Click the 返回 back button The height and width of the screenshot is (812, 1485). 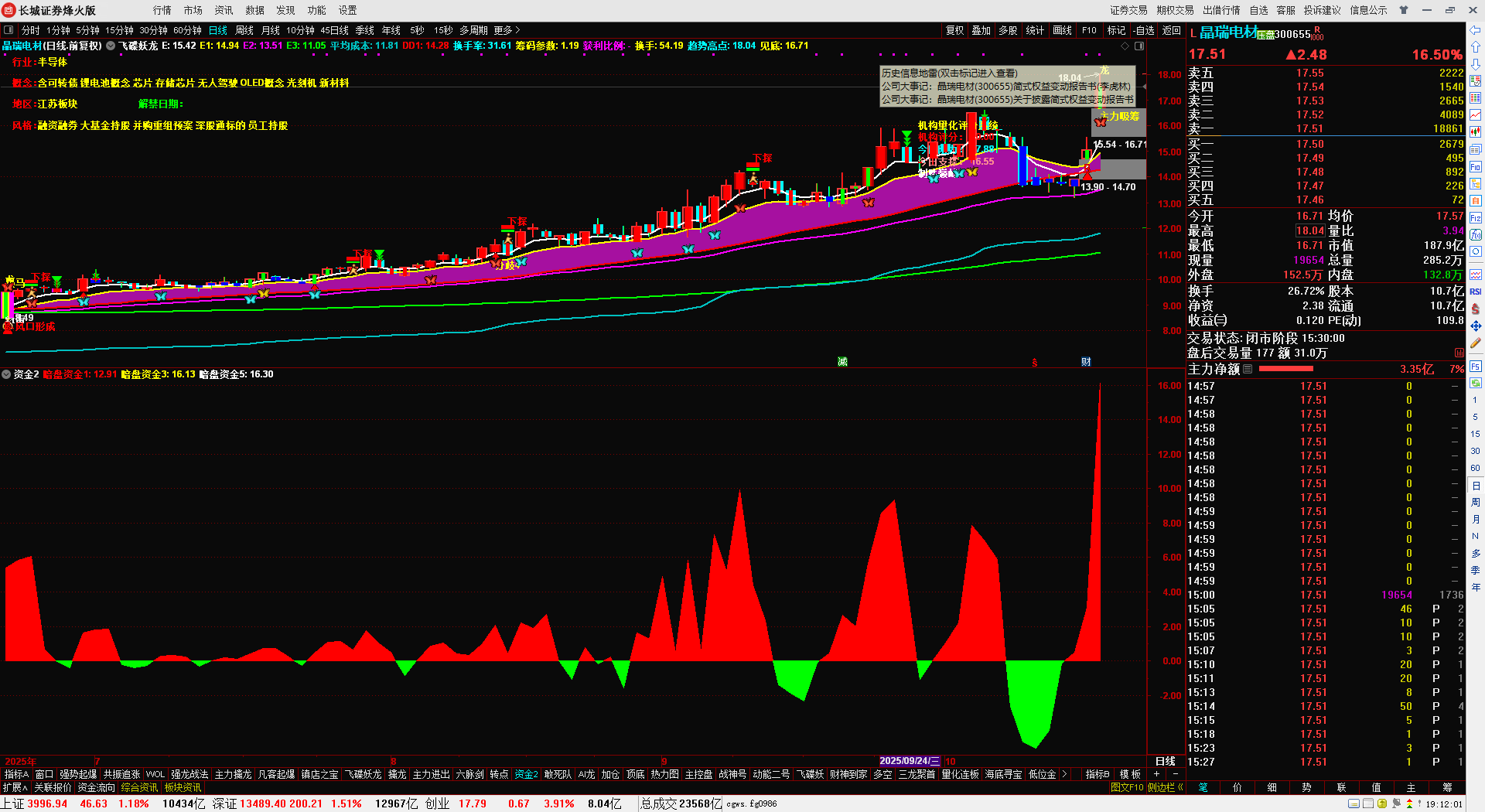click(x=1172, y=30)
